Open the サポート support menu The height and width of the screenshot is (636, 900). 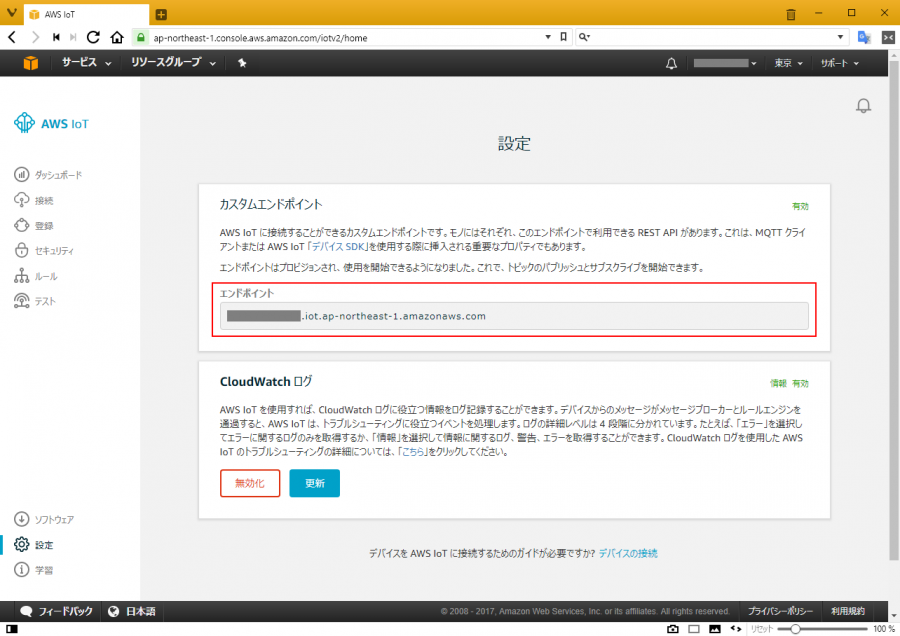tap(839, 63)
